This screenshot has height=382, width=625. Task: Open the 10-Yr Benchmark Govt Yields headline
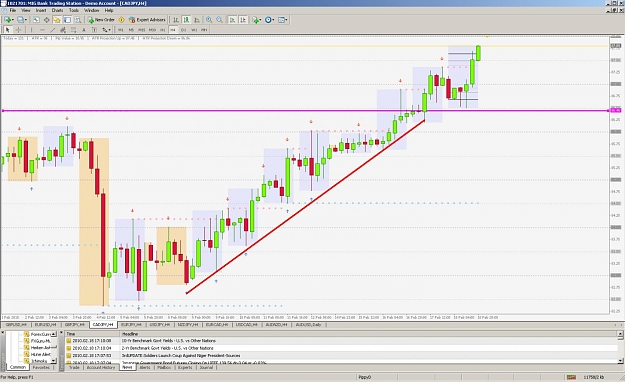(x=169, y=341)
